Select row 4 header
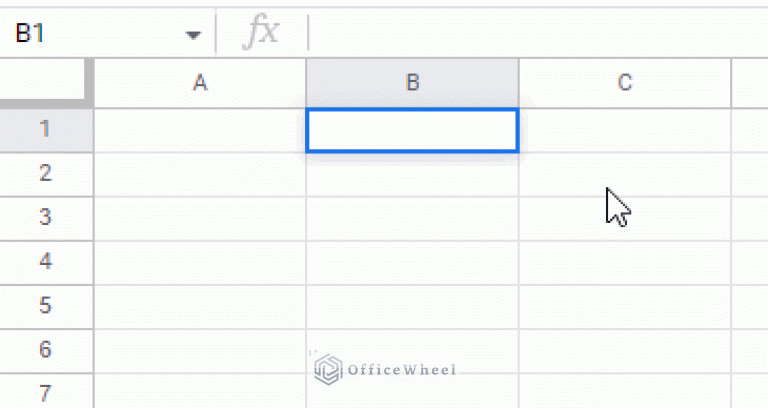This screenshot has height=408, width=768. tap(47, 262)
